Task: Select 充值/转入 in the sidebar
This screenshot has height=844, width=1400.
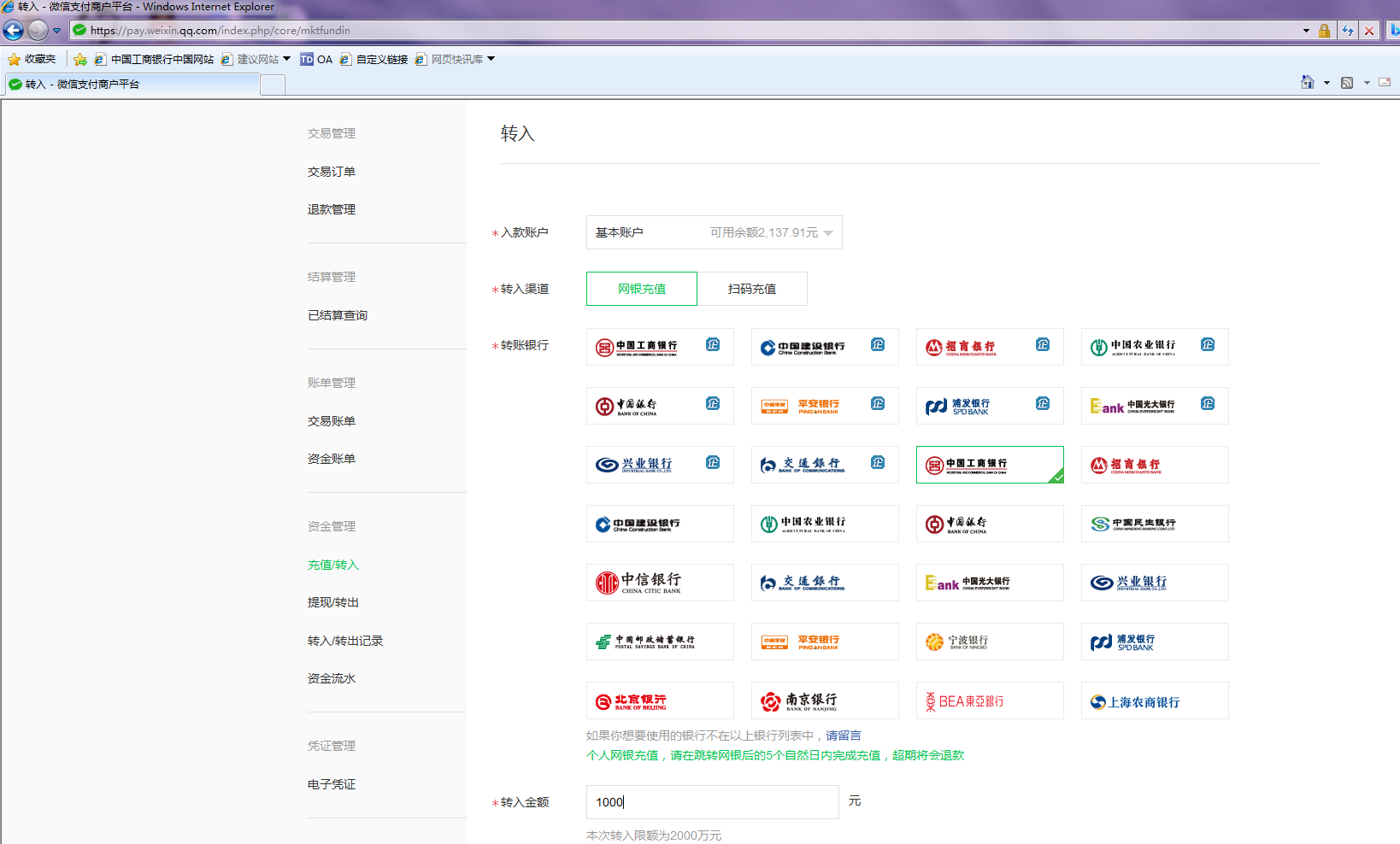Action: pyautogui.click(x=333, y=565)
